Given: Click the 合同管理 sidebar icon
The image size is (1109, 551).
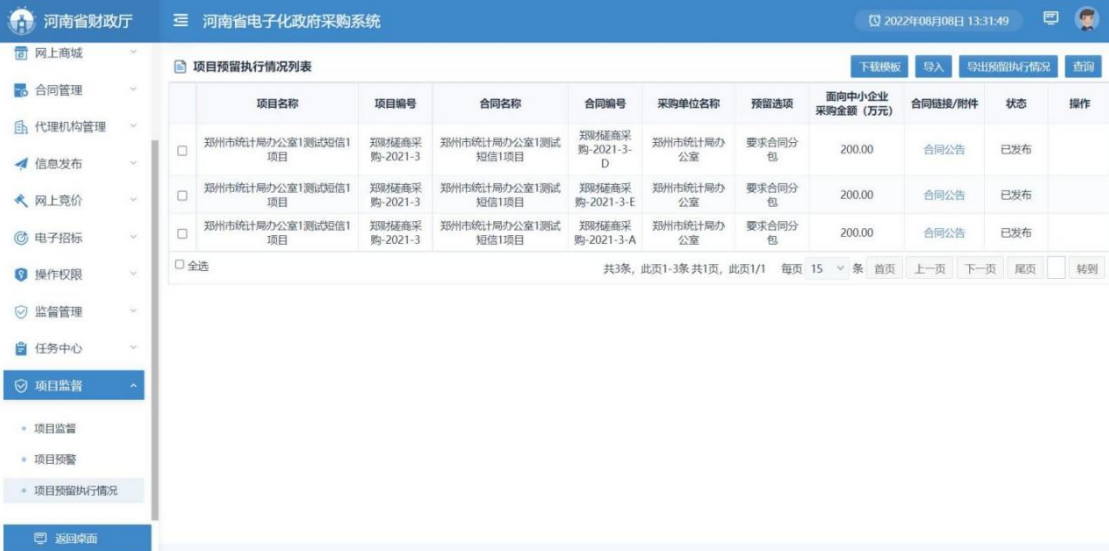Looking at the screenshot, I should 20,91.
